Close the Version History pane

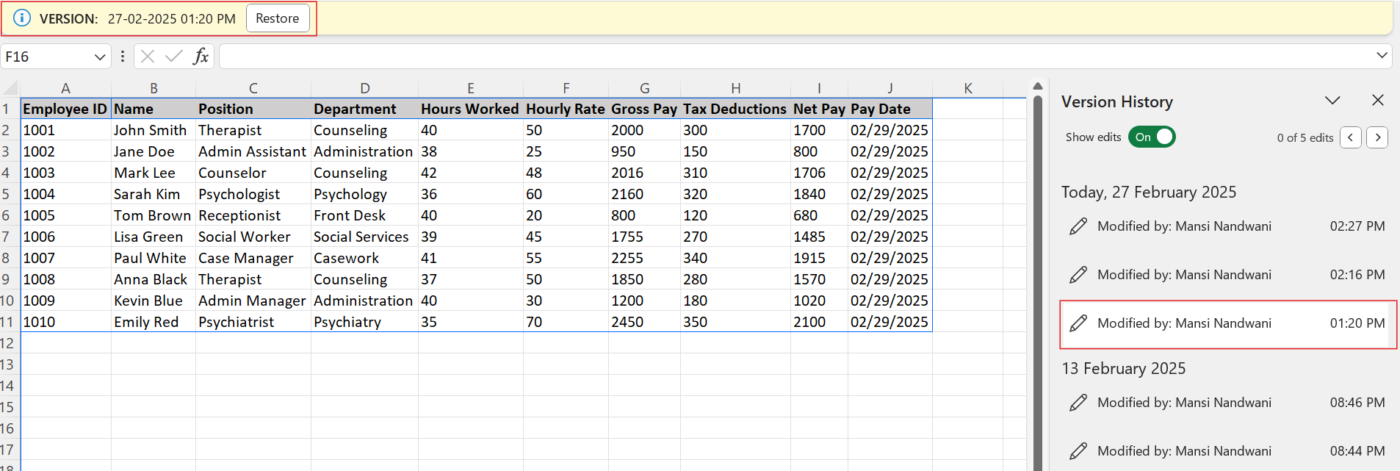(1377, 101)
